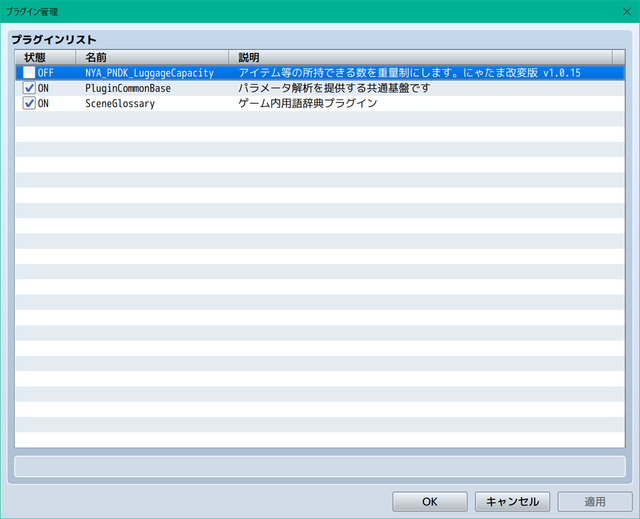640x519 pixels.
Task: Select the NYA_PNDK_LuggageCapacity plugin name
Action: point(149,73)
